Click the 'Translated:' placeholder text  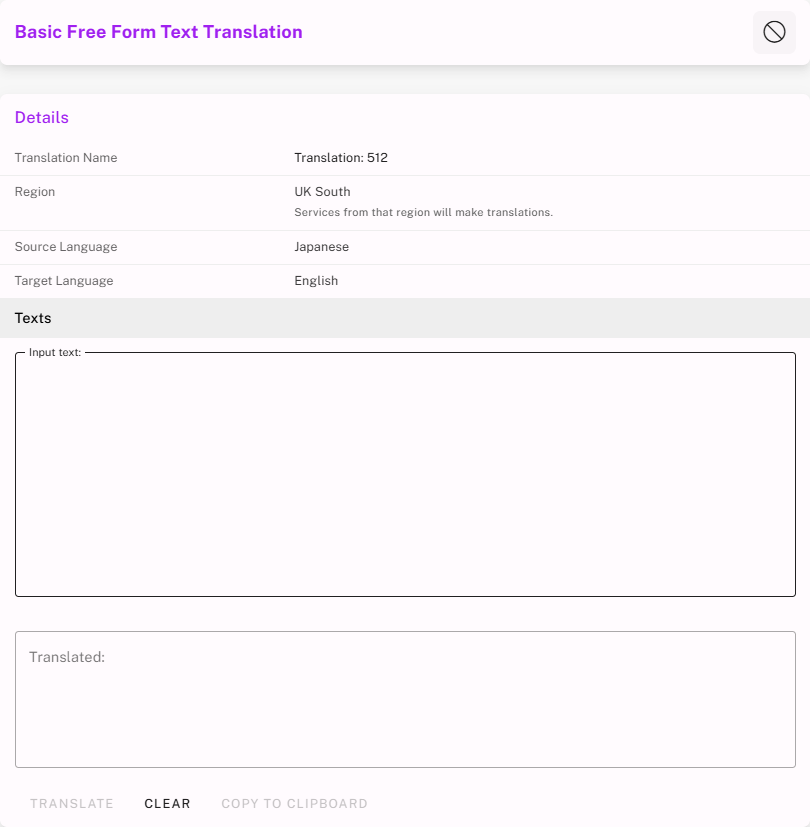click(67, 657)
